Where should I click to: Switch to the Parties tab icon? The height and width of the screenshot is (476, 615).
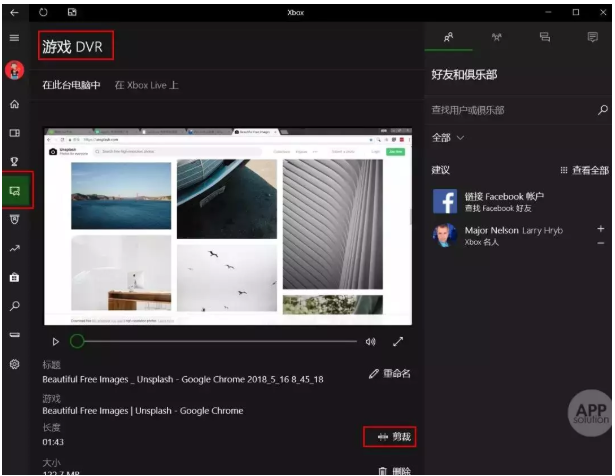click(497, 37)
